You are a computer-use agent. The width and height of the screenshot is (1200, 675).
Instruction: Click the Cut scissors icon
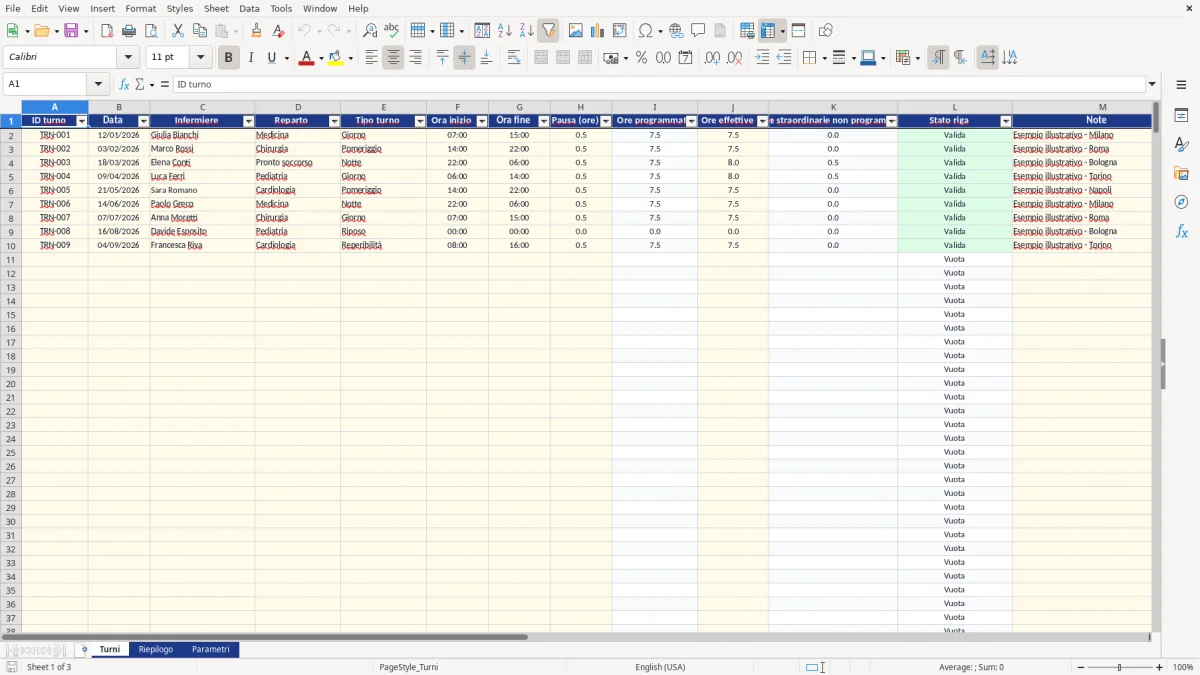click(x=178, y=31)
